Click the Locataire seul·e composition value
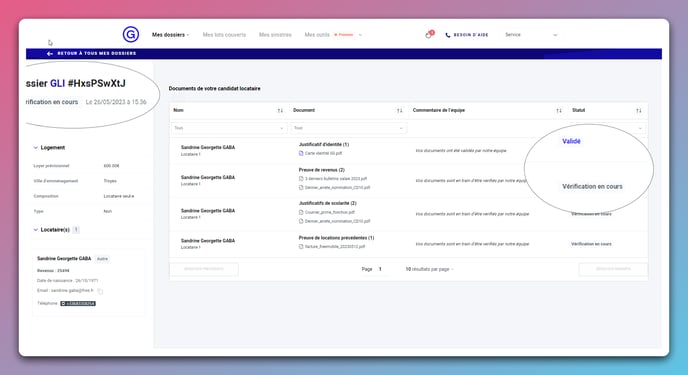This screenshot has width=688, height=375. (x=119, y=196)
